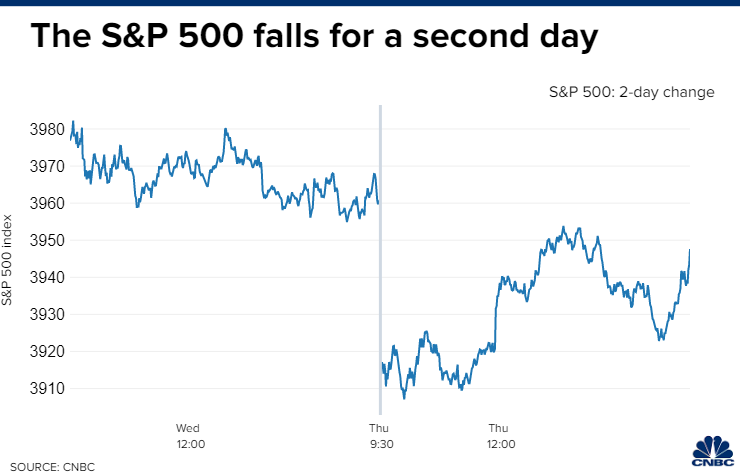Select the 3940 y-axis value
Image resolution: width=740 pixels, height=475 pixels.
[x=46, y=277]
